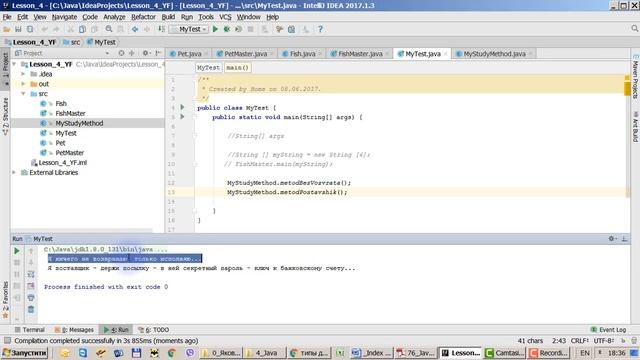Open the Event Log
The image size is (640, 360).
(x=609, y=329)
